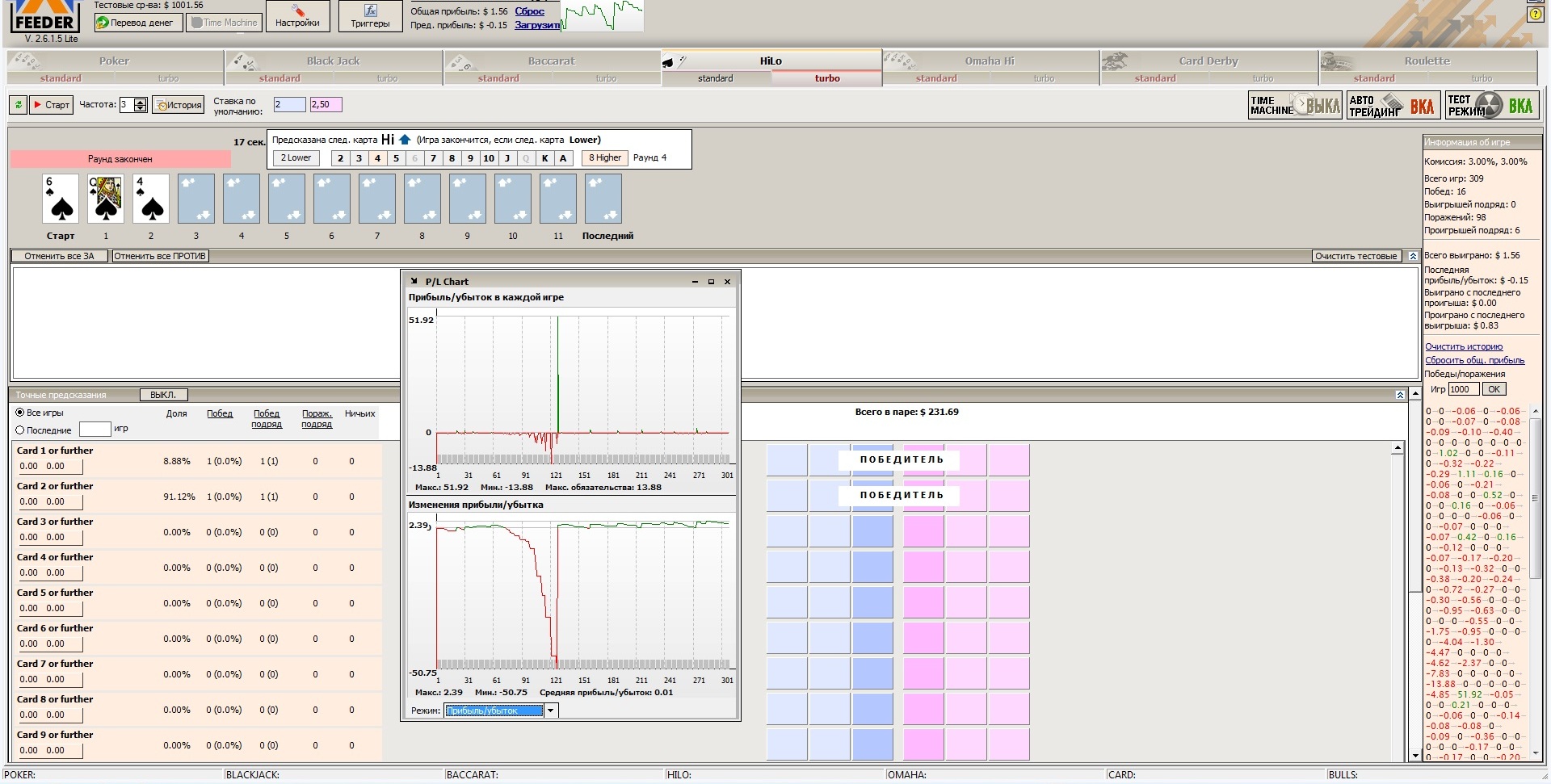Image resolution: width=1551 pixels, height=784 pixels.
Task: Click the Очистить историю link
Action: [x=1463, y=346]
